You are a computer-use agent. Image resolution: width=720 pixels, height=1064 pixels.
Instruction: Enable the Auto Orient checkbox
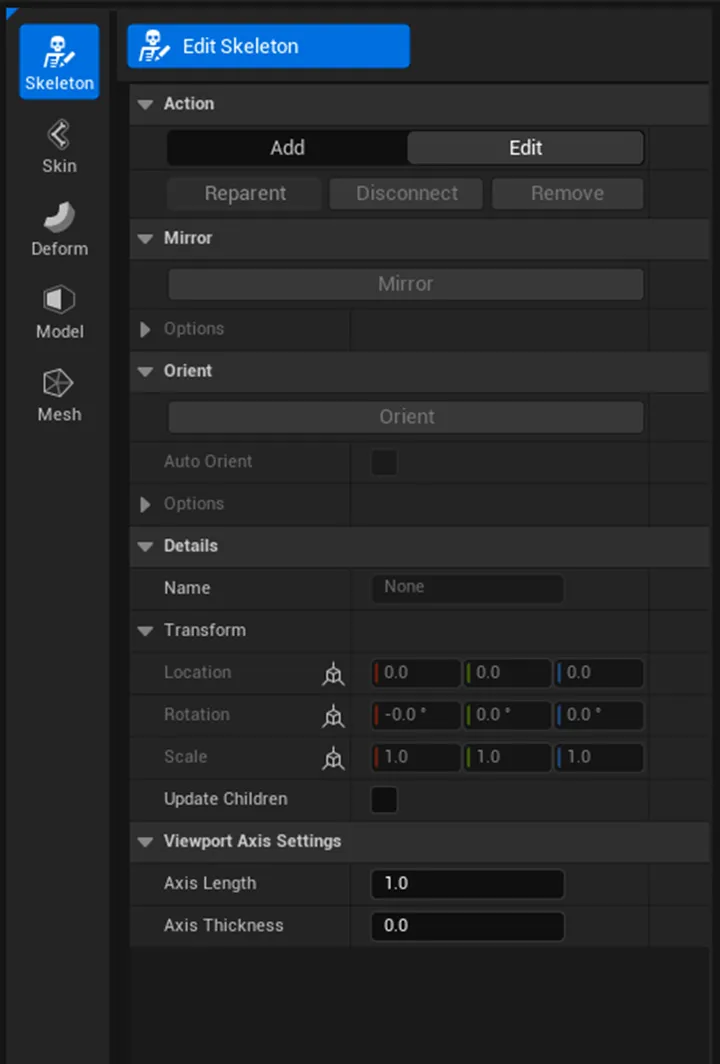click(x=384, y=462)
